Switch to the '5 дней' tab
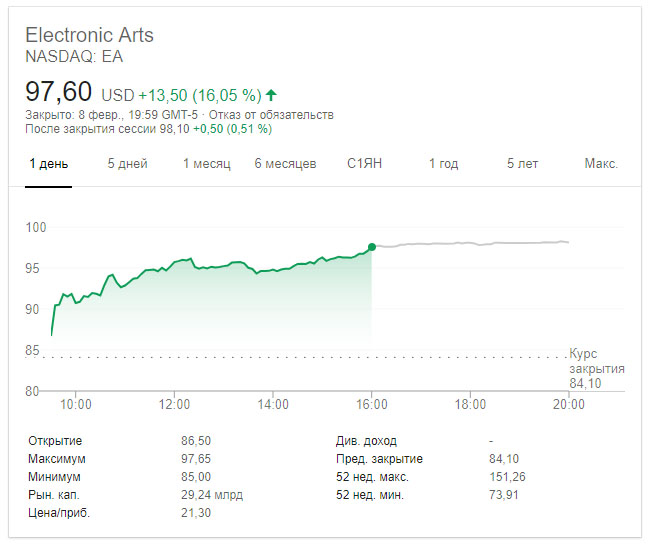 click(x=128, y=164)
